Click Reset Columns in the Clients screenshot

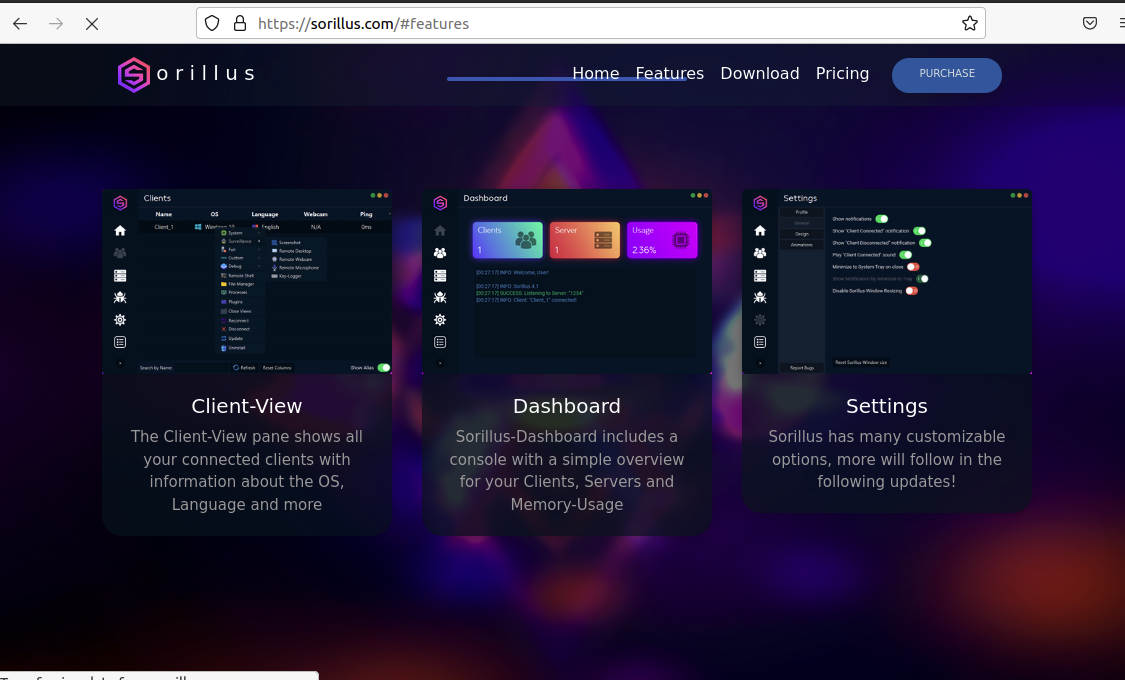point(277,367)
